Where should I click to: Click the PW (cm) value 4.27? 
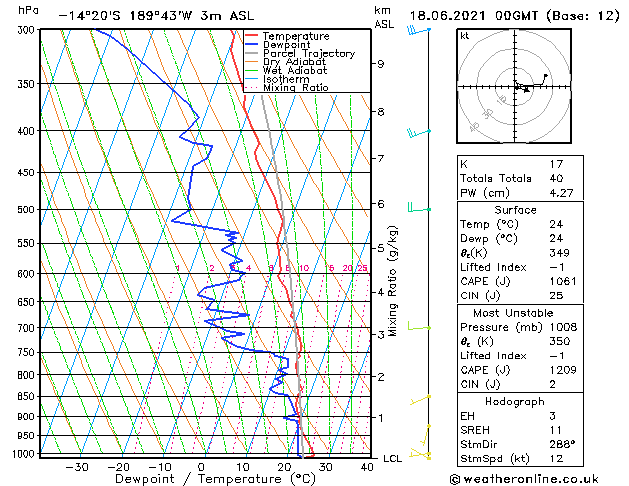click(561, 193)
